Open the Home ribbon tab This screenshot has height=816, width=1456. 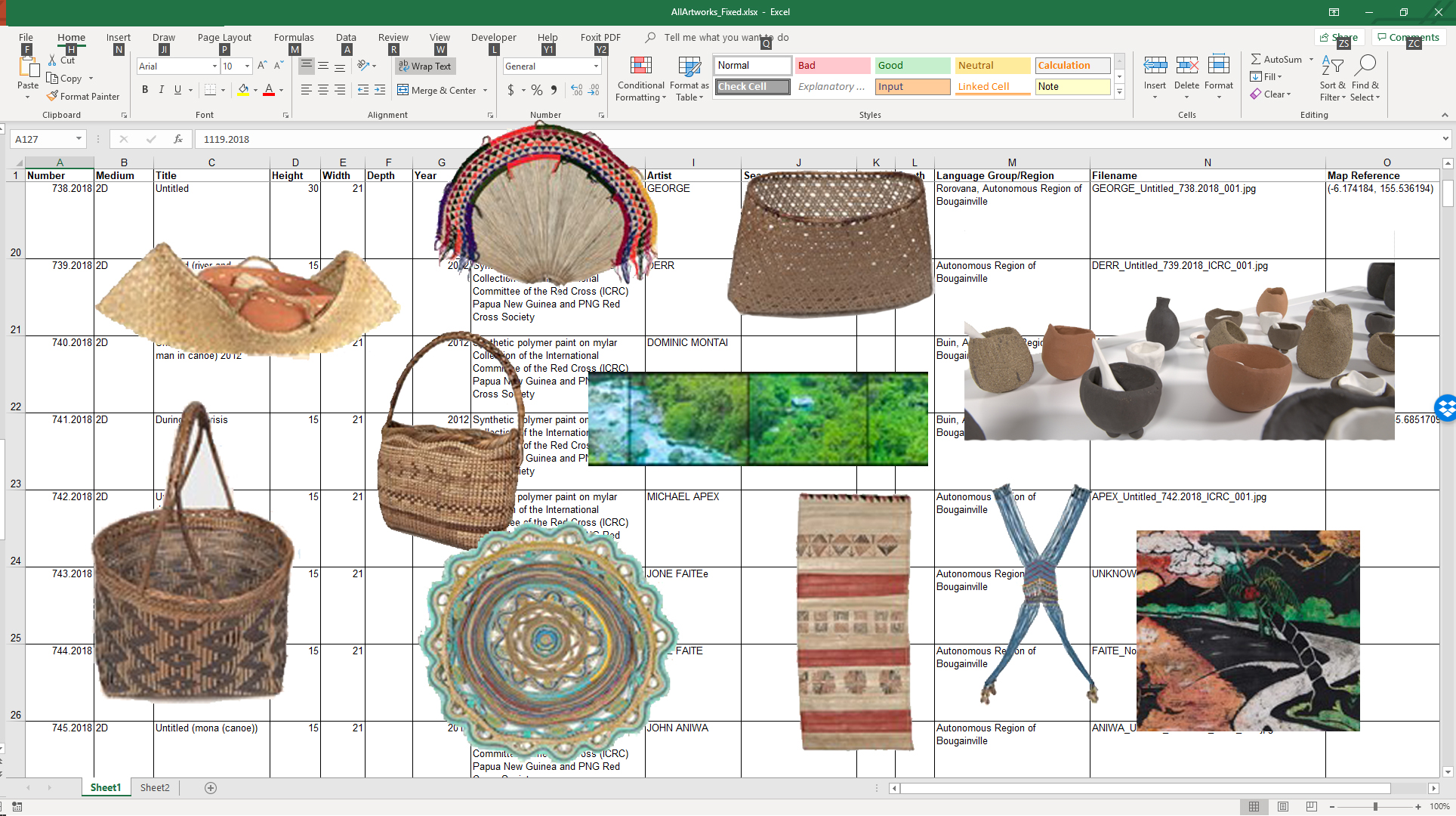71,37
